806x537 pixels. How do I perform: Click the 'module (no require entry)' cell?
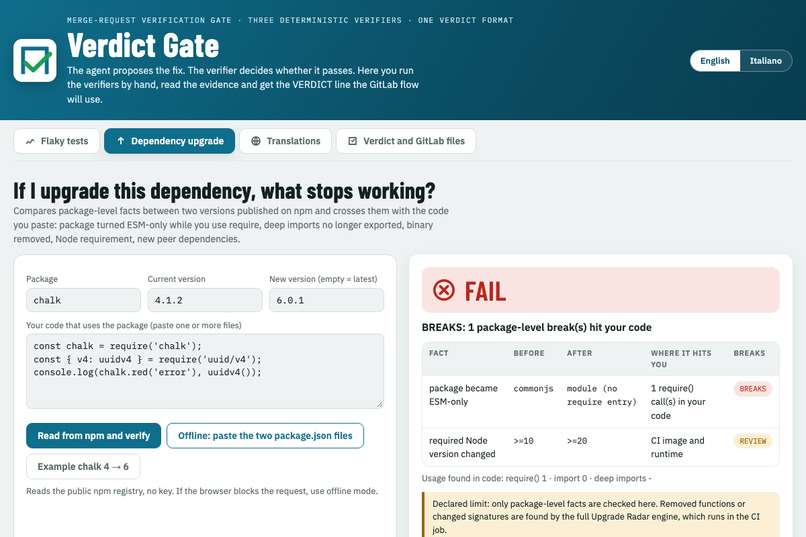[601, 395]
